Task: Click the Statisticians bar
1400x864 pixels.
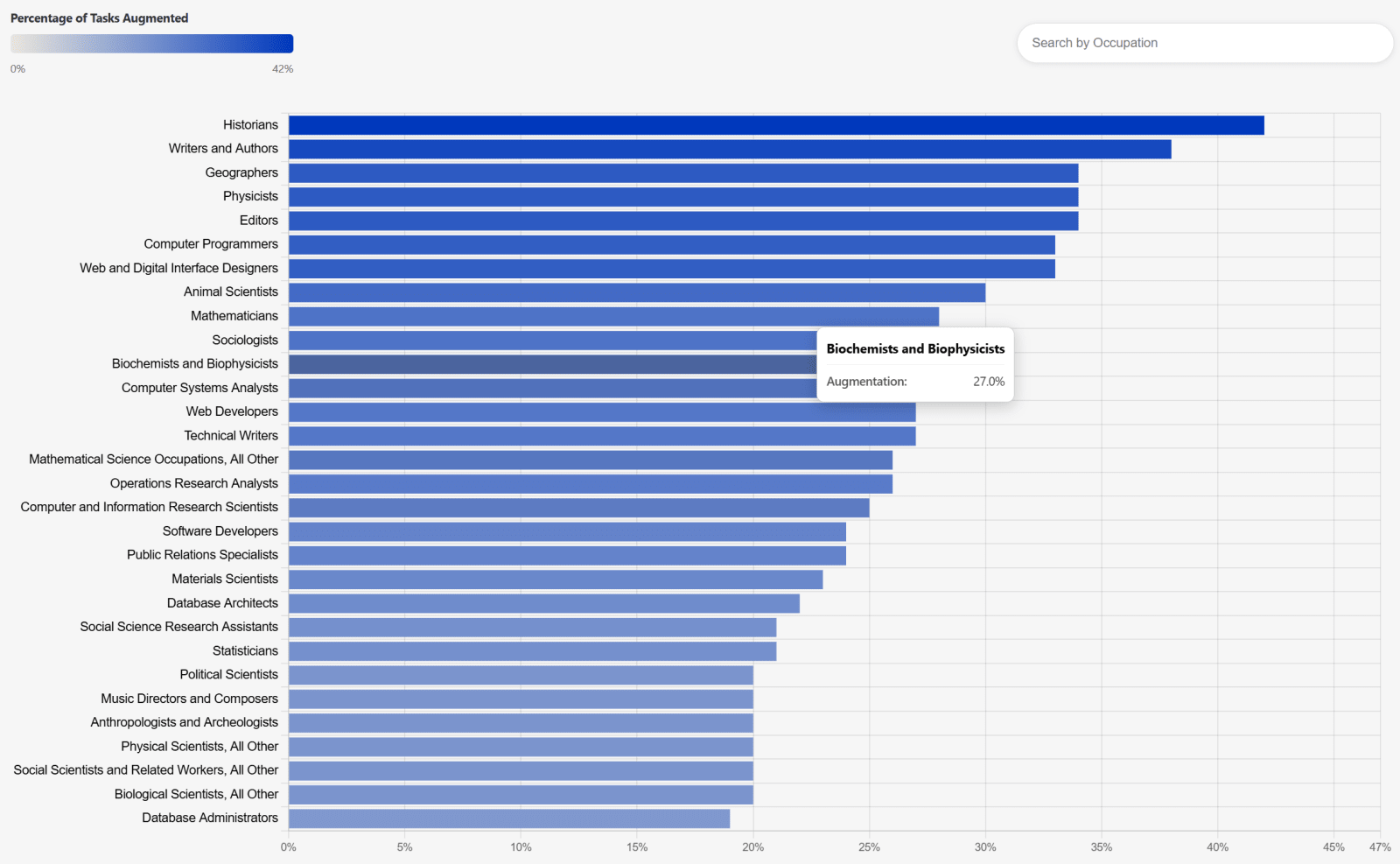Action: click(532, 651)
